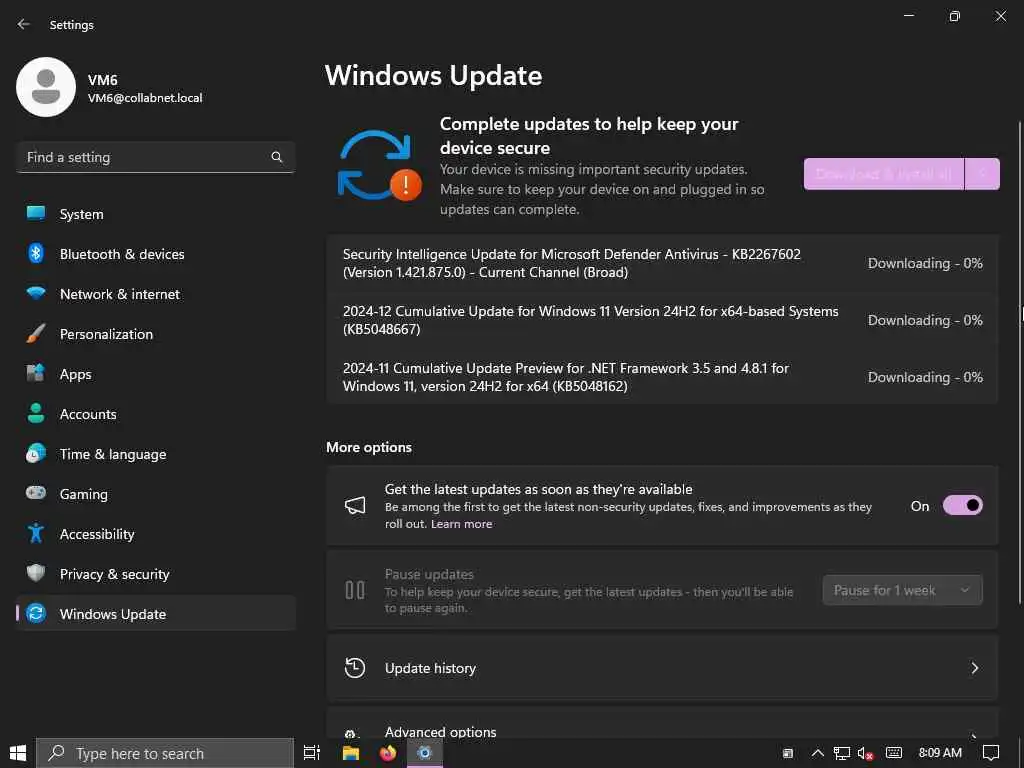Click the Personalization paintbrush icon

pyautogui.click(x=36, y=334)
